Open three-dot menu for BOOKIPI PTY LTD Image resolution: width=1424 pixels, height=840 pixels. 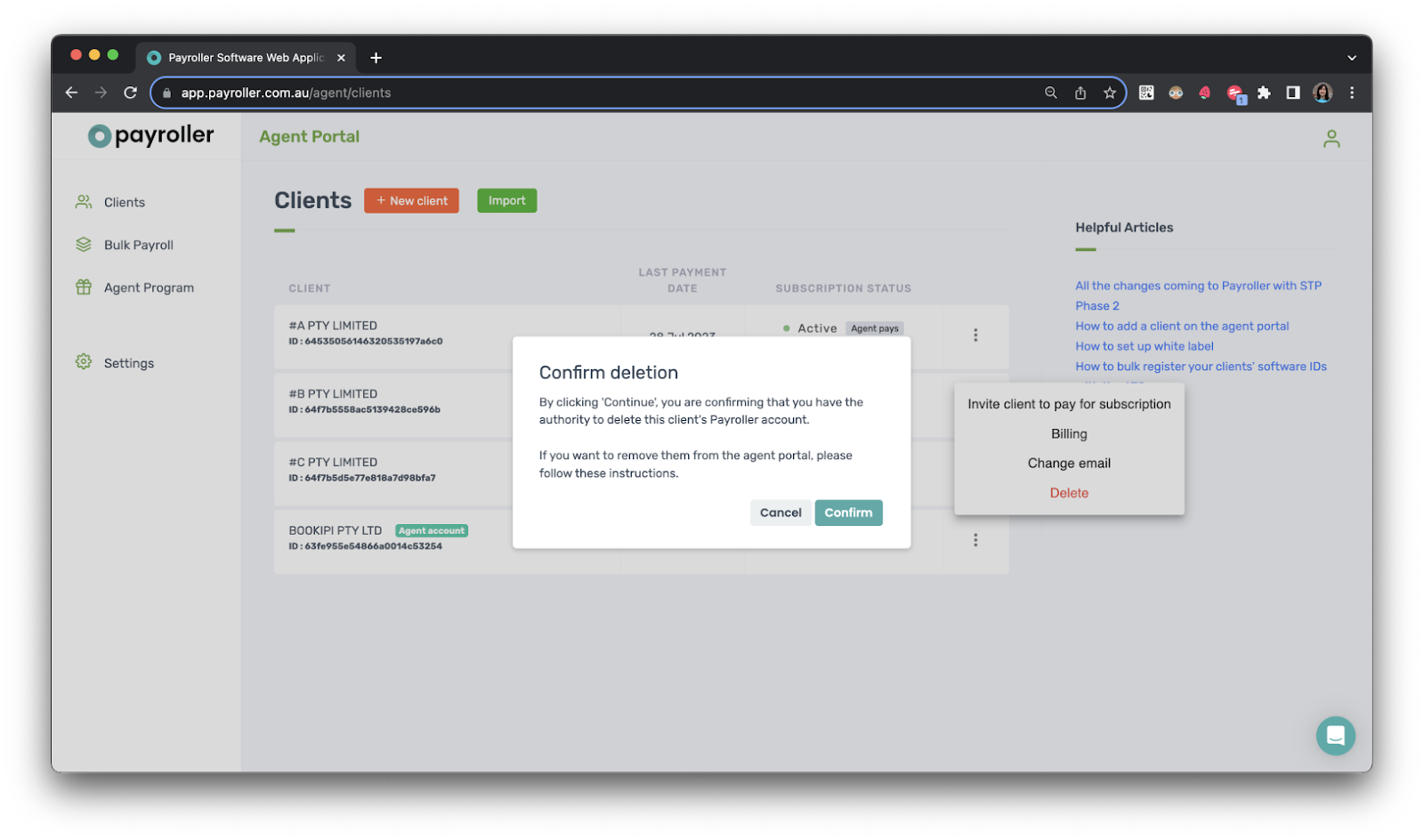pyautogui.click(x=975, y=540)
